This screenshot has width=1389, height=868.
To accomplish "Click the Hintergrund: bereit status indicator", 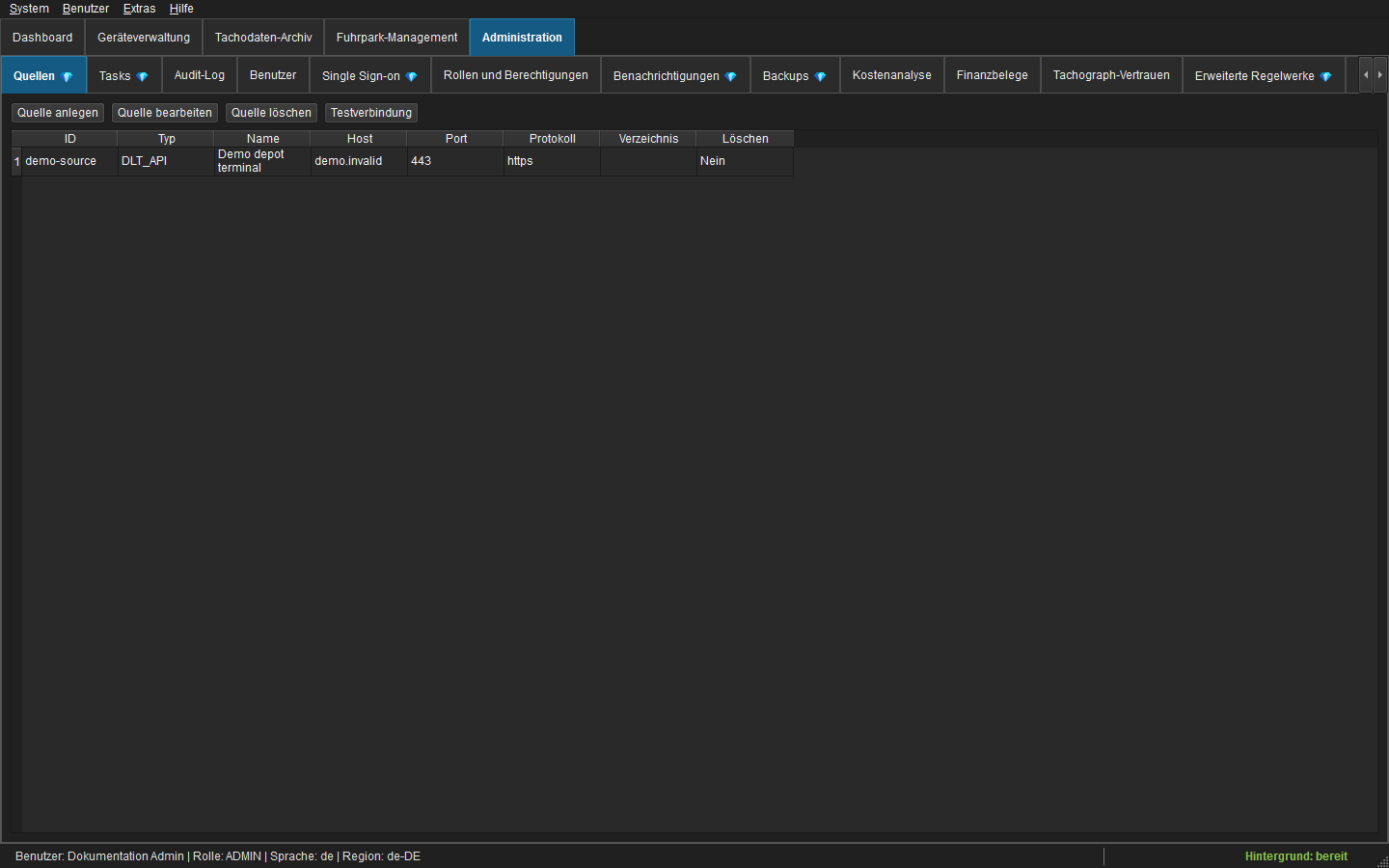I will tap(1295, 856).
